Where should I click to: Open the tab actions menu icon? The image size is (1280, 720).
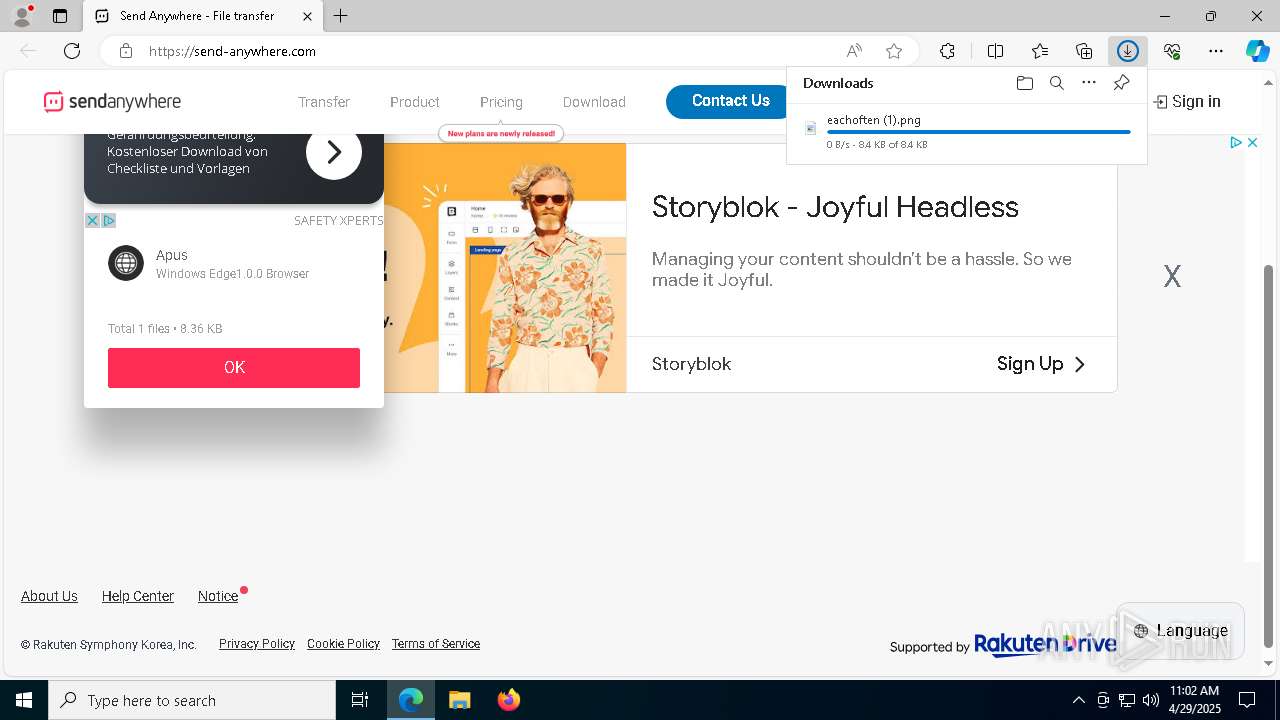[60, 16]
